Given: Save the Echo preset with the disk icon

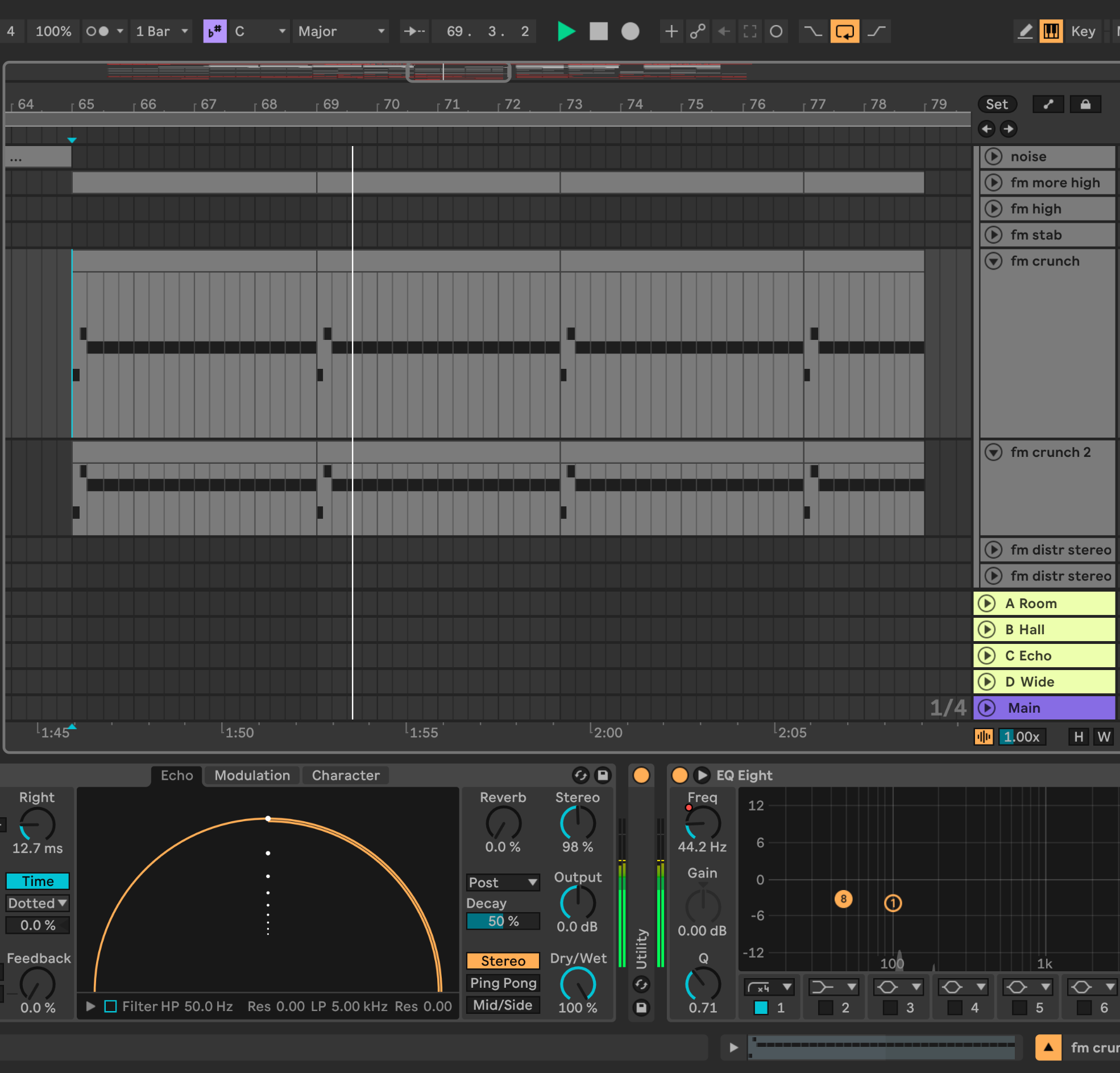Looking at the screenshot, I should coord(602,775).
